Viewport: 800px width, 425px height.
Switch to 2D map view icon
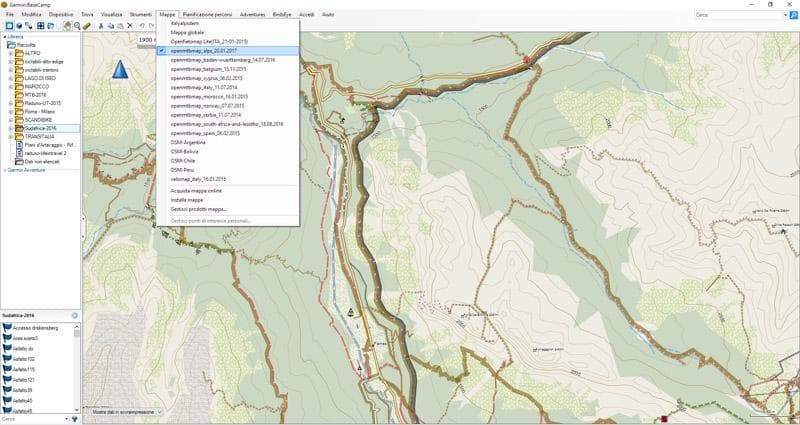(x=9, y=26)
